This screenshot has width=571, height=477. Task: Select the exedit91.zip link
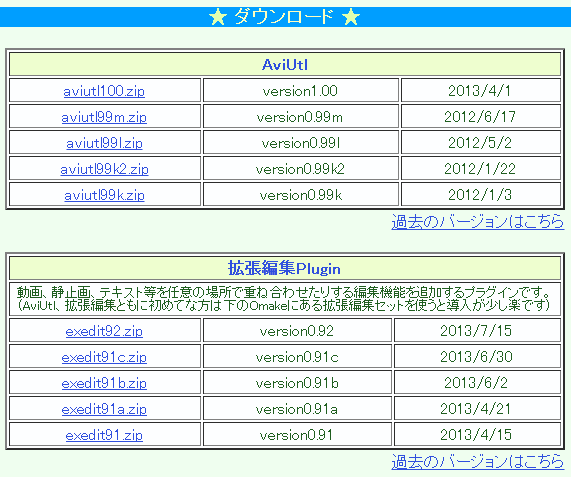click(x=104, y=435)
